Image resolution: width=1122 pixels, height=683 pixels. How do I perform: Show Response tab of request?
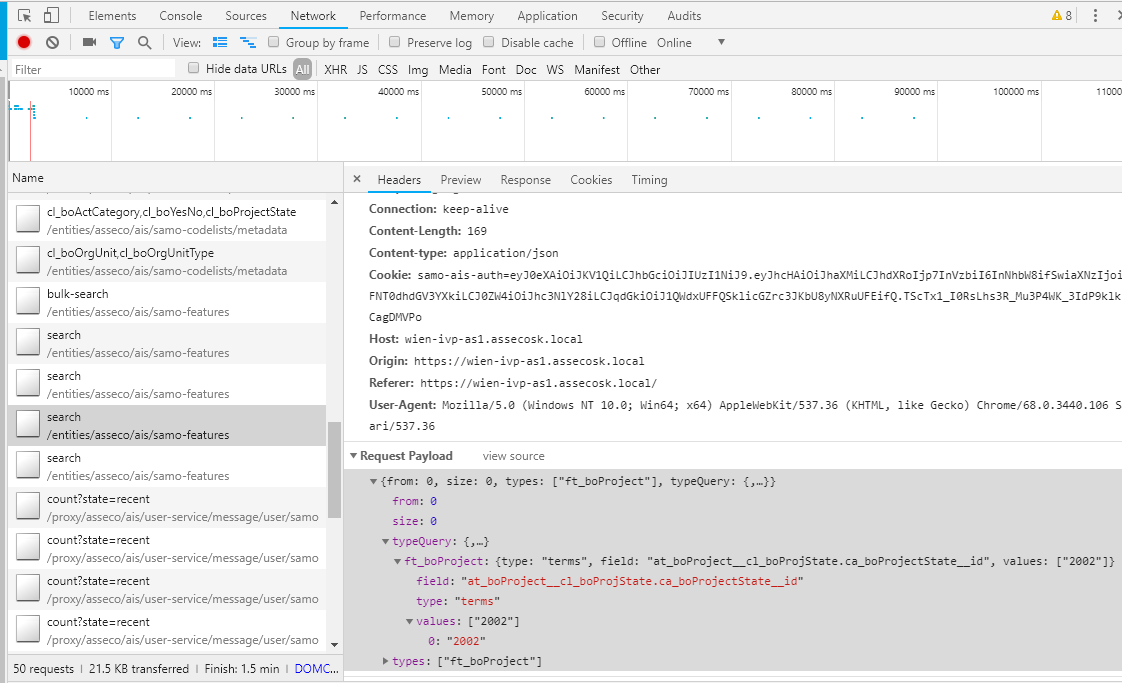(525, 180)
